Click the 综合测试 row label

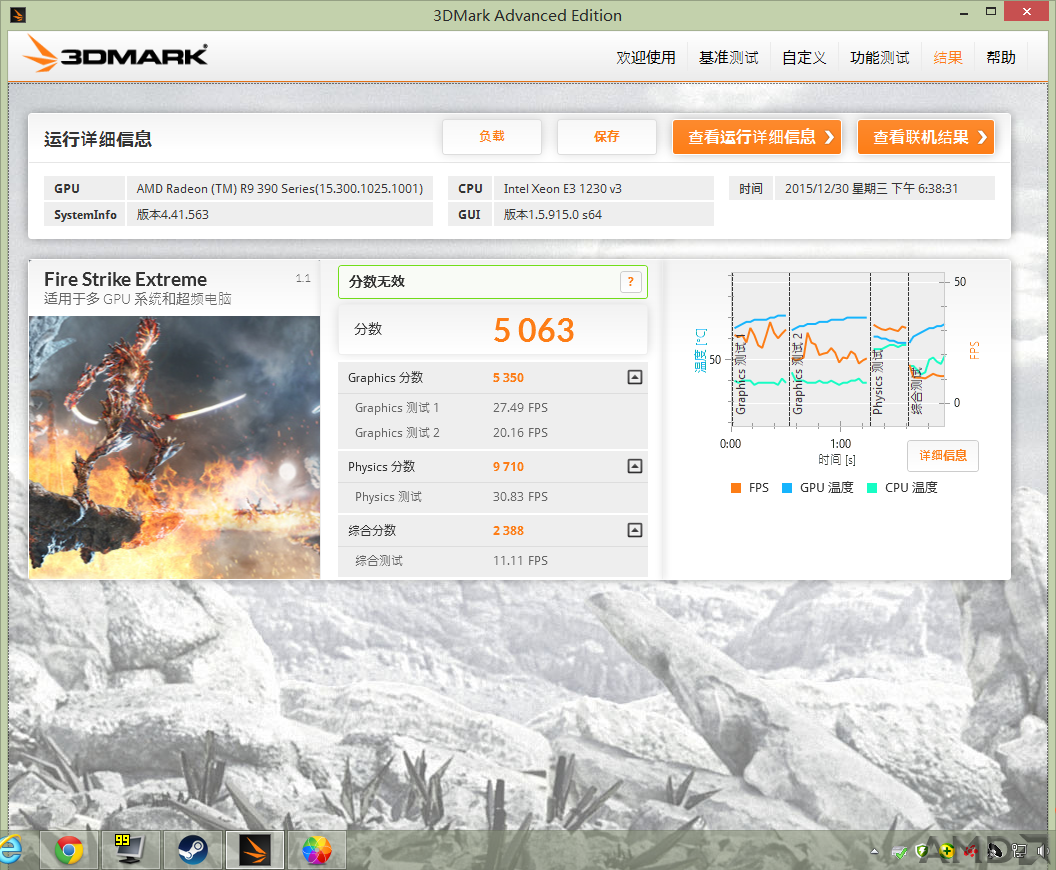pyautogui.click(x=378, y=560)
